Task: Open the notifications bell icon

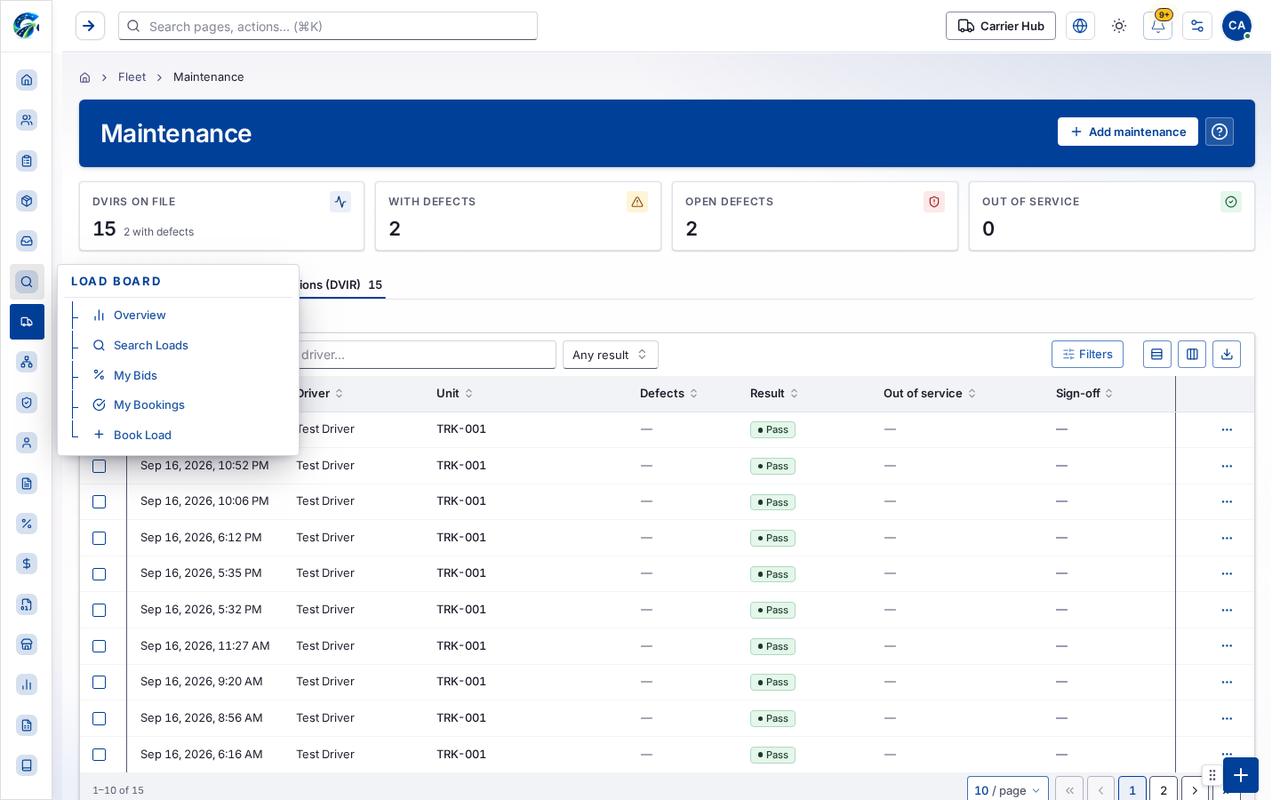Action: click(1157, 26)
